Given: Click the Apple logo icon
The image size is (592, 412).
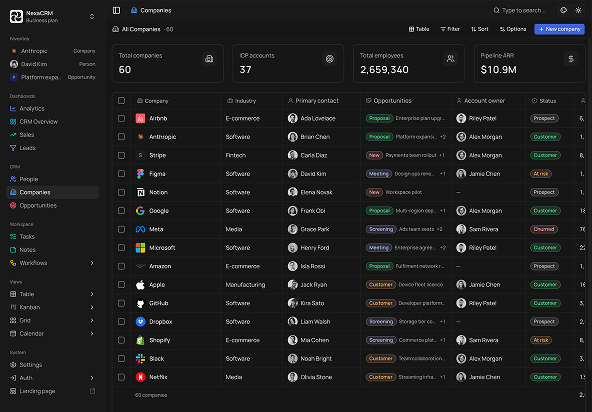Looking at the screenshot, I should click(140, 285).
